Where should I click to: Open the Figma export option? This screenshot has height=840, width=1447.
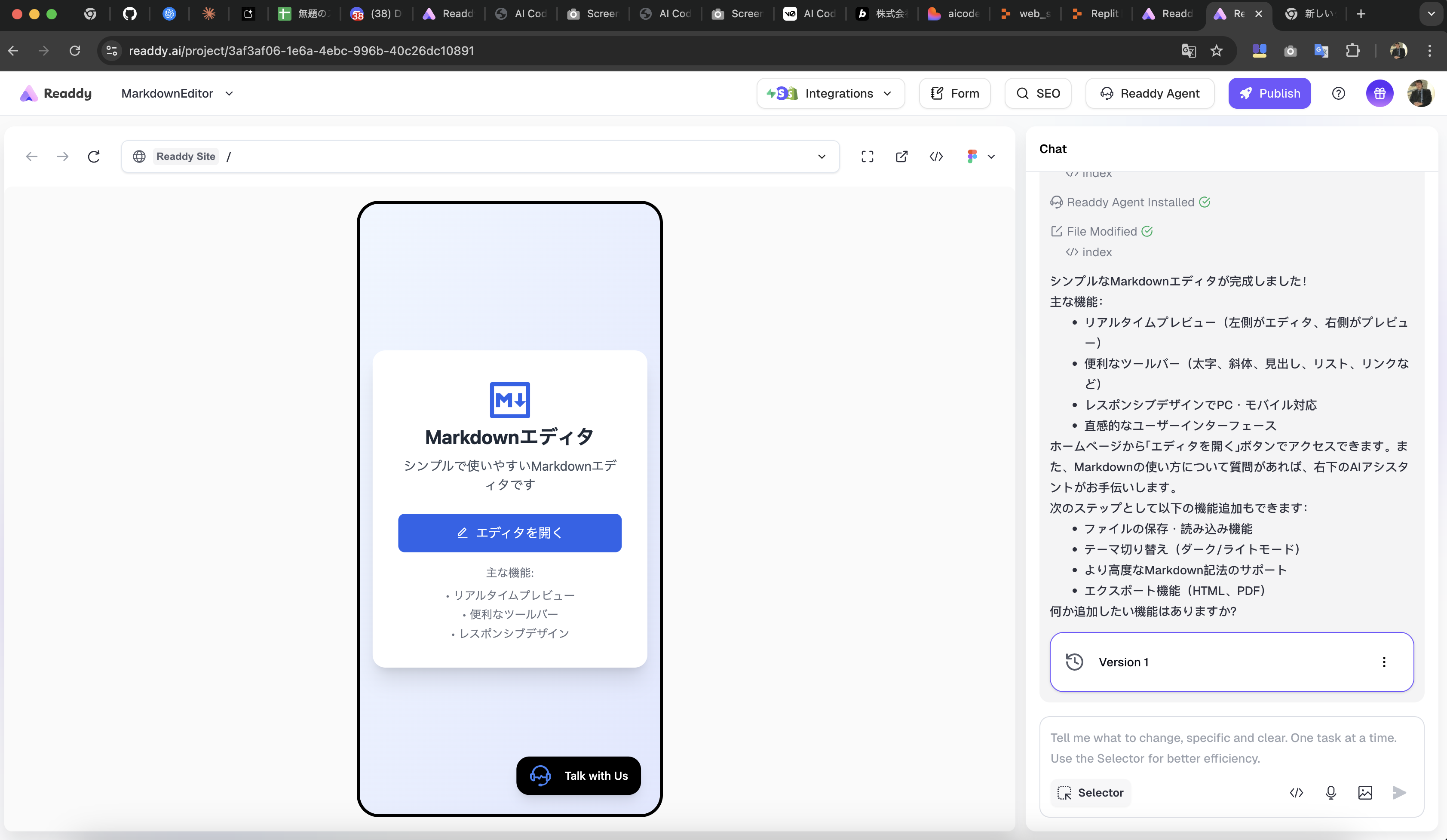(972, 156)
